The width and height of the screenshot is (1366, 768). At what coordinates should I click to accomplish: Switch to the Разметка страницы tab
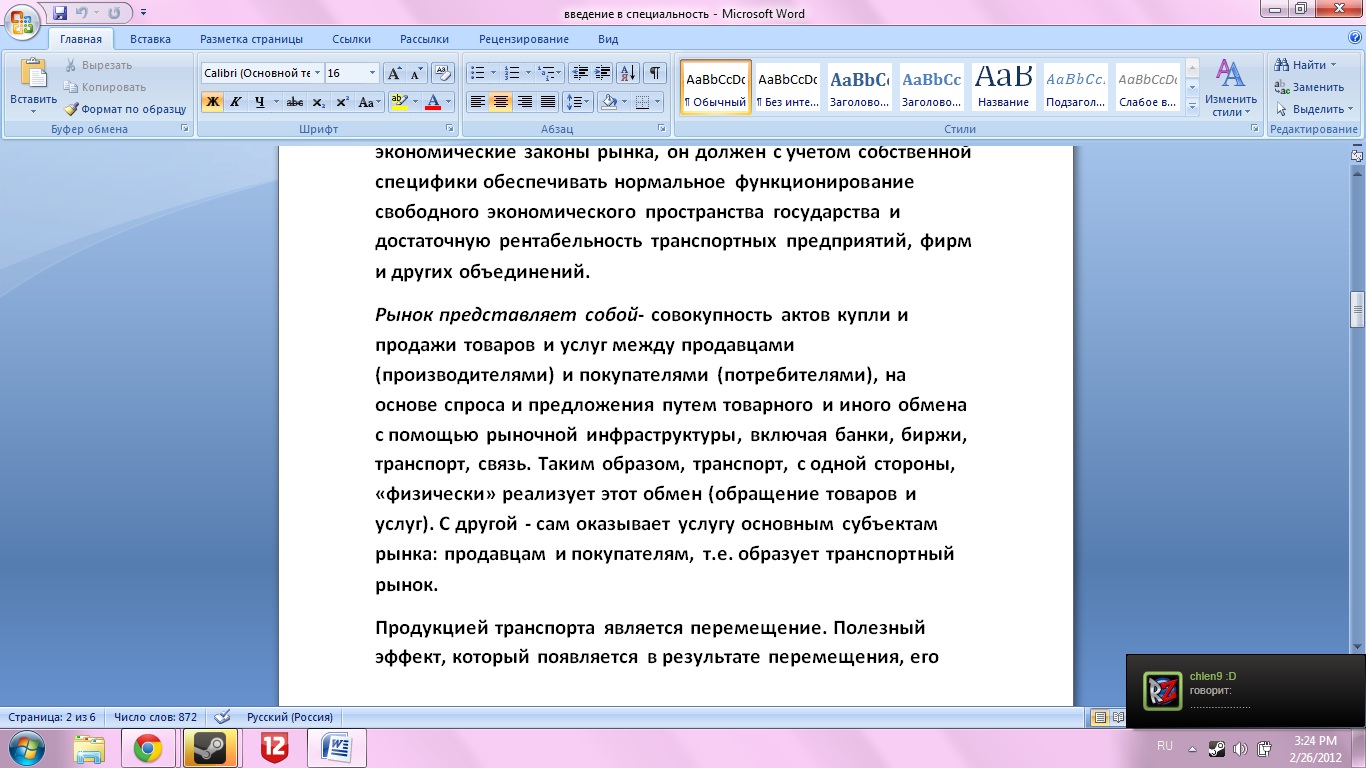click(x=251, y=39)
